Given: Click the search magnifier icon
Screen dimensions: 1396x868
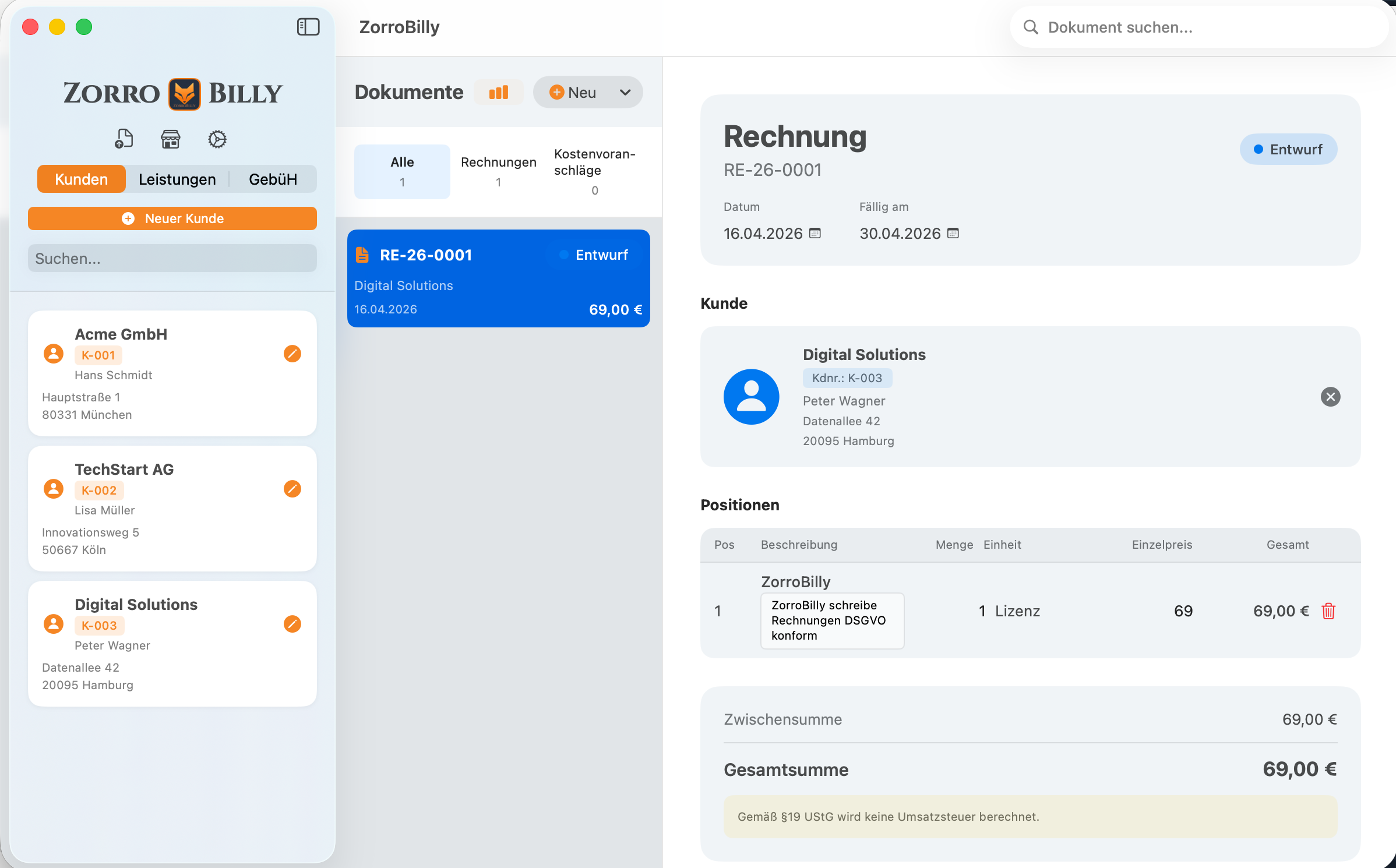Looking at the screenshot, I should point(1031,27).
